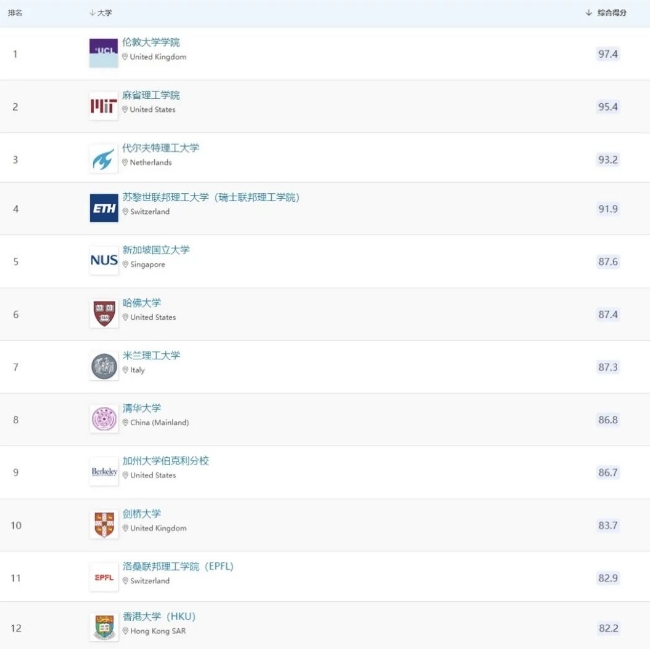Click the red EPFL logo

click(x=104, y=577)
